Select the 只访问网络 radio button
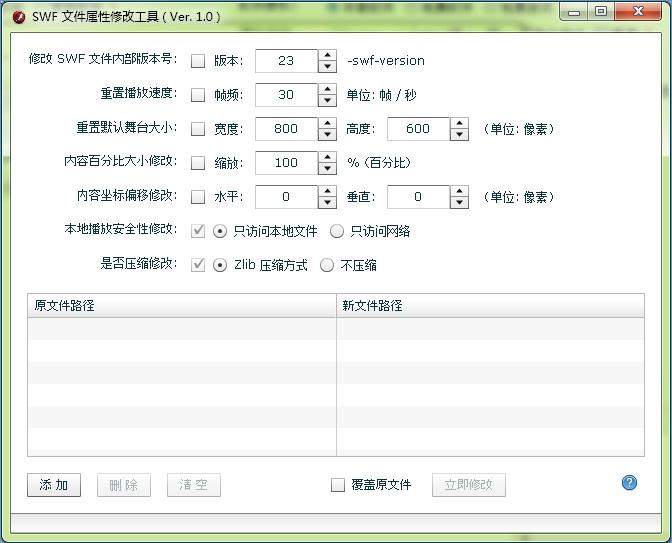This screenshot has height=543, width=672. coord(337,231)
